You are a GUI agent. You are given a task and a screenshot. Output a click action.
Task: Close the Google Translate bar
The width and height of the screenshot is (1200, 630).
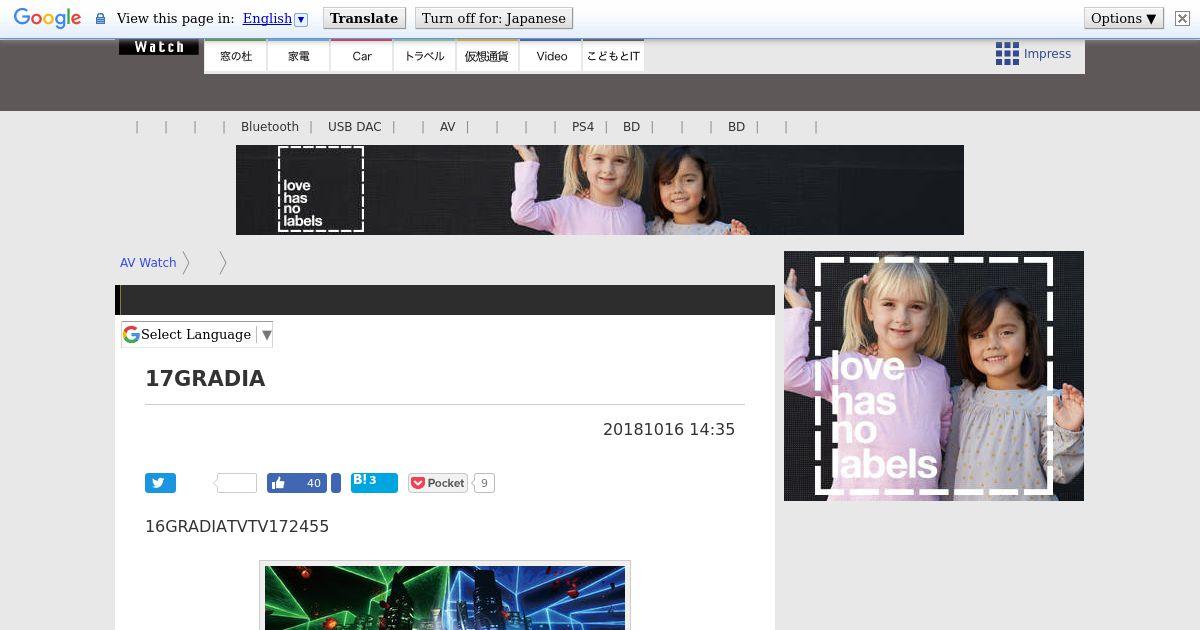[x=1182, y=18]
